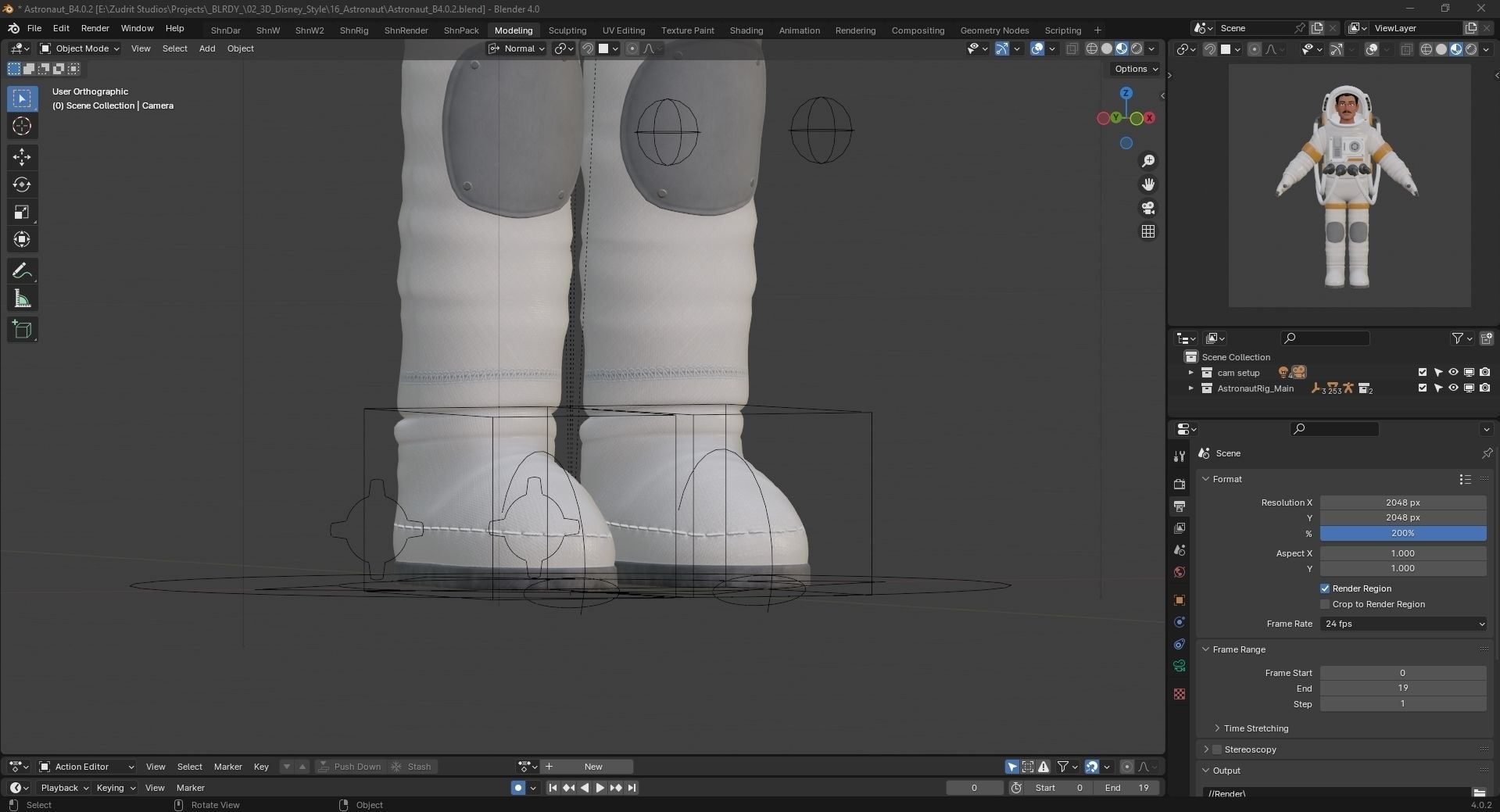Click the pan view hand icon
The width and height of the screenshot is (1500, 812).
click(x=1148, y=184)
